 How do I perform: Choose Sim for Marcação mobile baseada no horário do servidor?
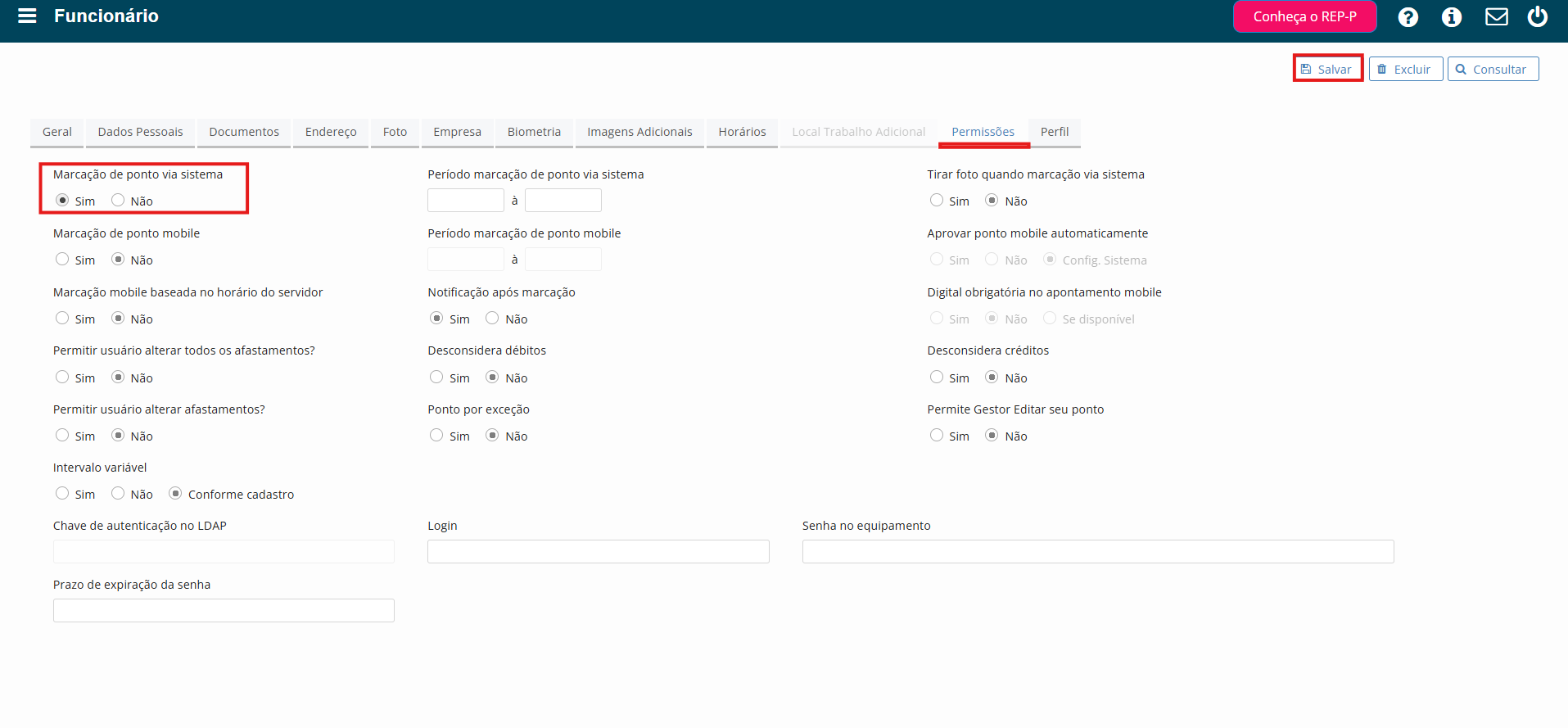62,318
